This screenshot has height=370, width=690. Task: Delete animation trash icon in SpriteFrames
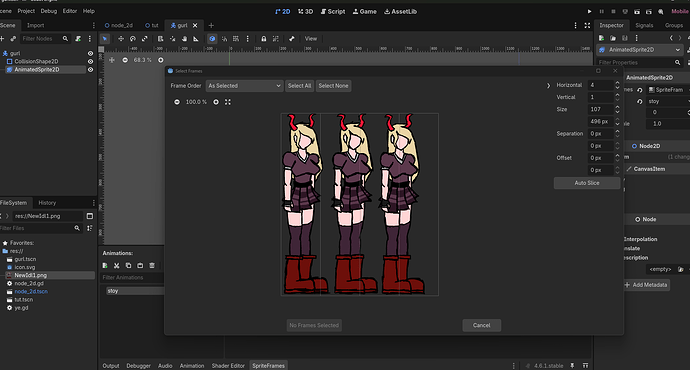tap(152, 266)
